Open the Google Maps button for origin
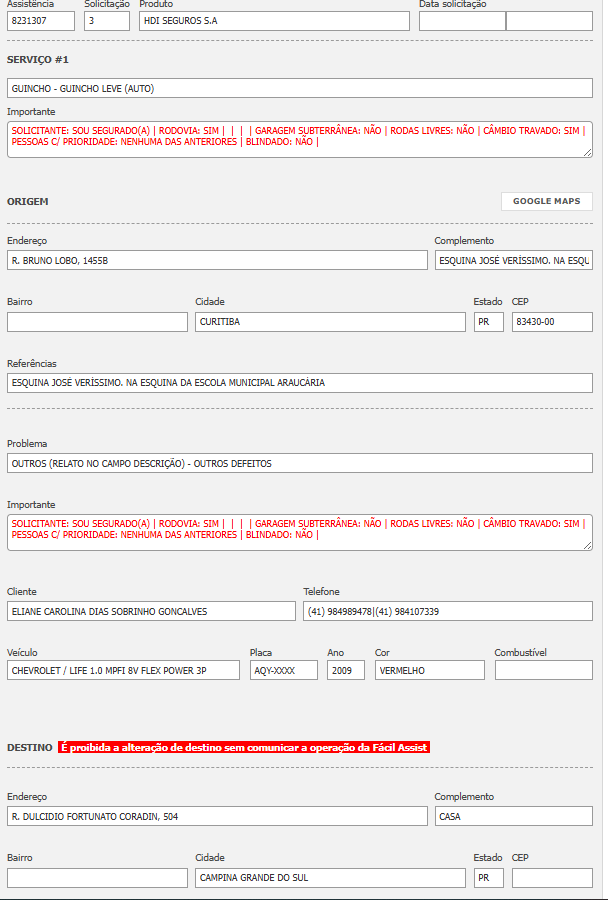Image resolution: width=608 pixels, height=900 pixels. coord(547,201)
